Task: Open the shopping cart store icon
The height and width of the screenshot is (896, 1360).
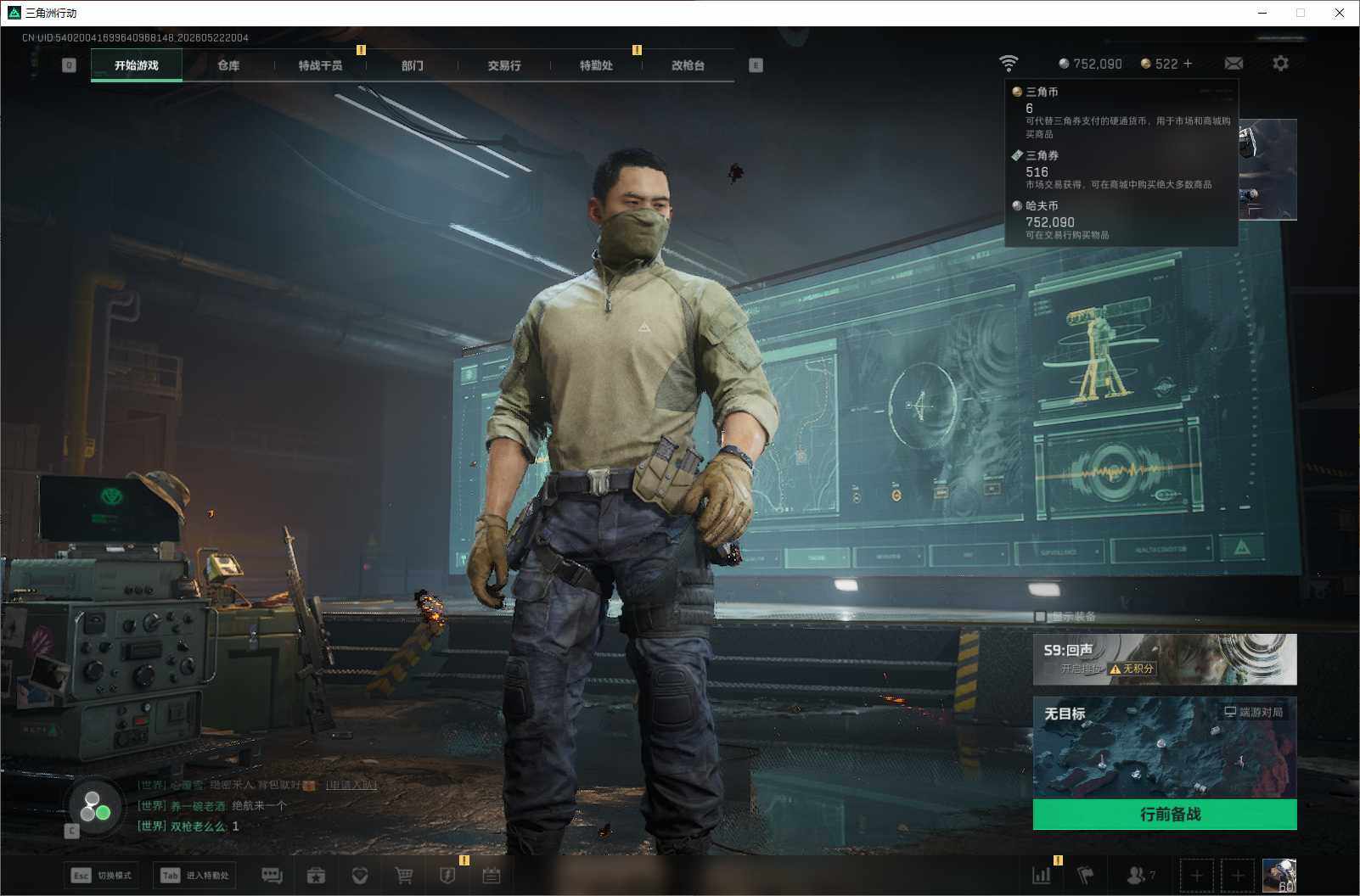Action: click(x=404, y=876)
